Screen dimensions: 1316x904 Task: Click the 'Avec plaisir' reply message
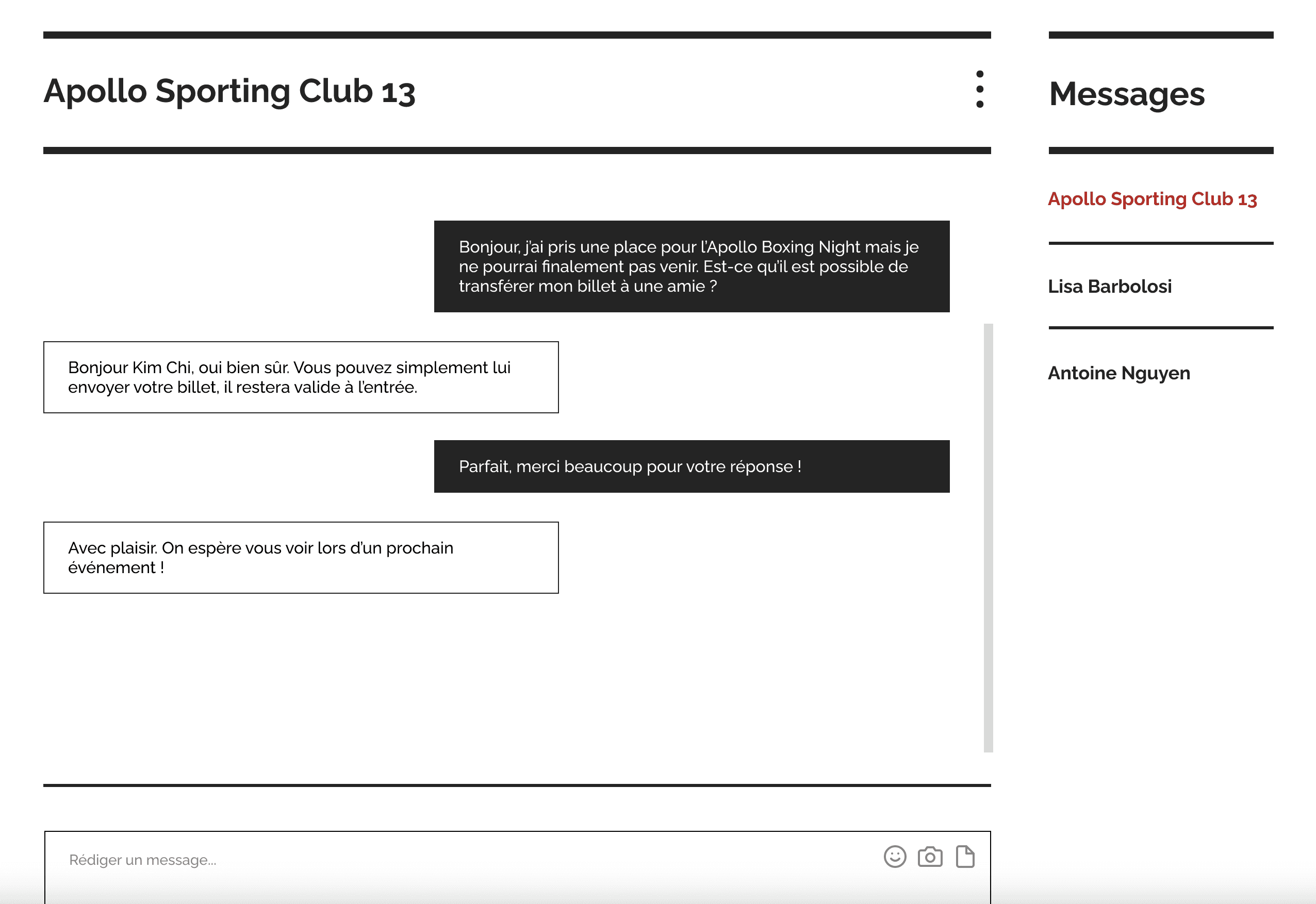(300, 557)
